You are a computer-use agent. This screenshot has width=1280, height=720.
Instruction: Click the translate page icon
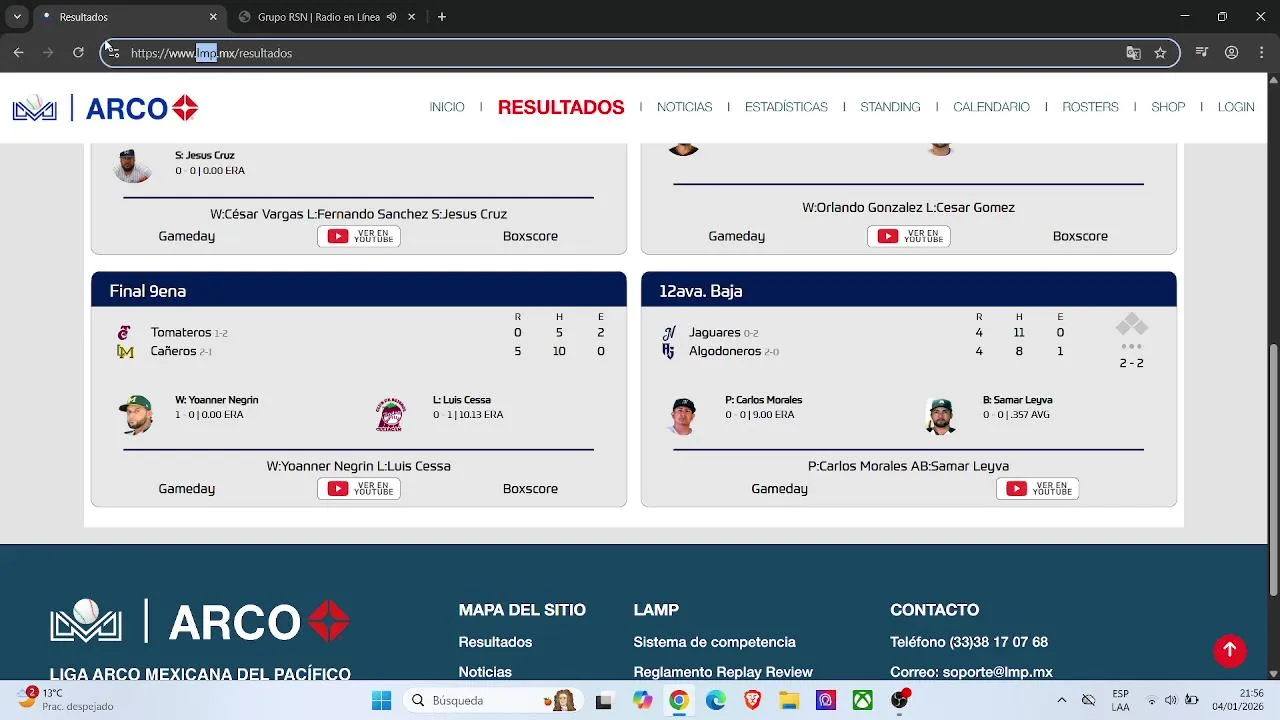pyautogui.click(x=1133, y=53)
